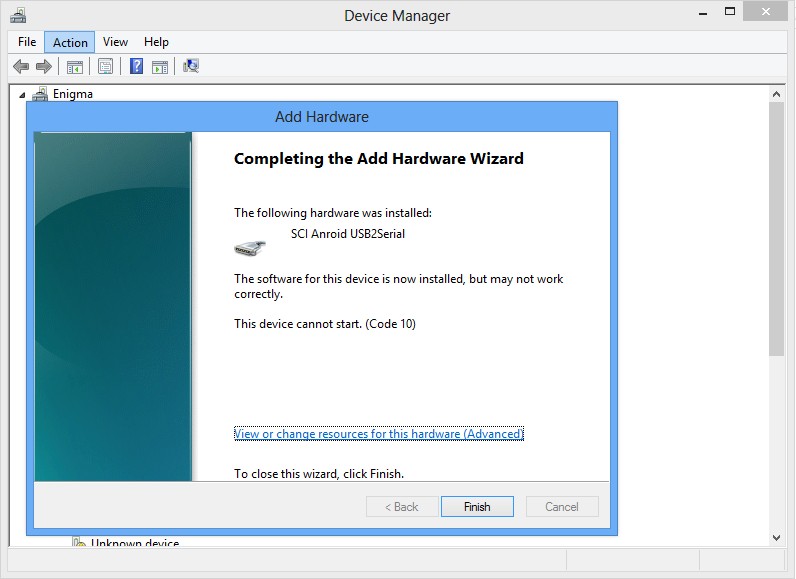
Task: Open Properties via the toolbar icon
Action: pyautogui.click(x=105, y=67)
